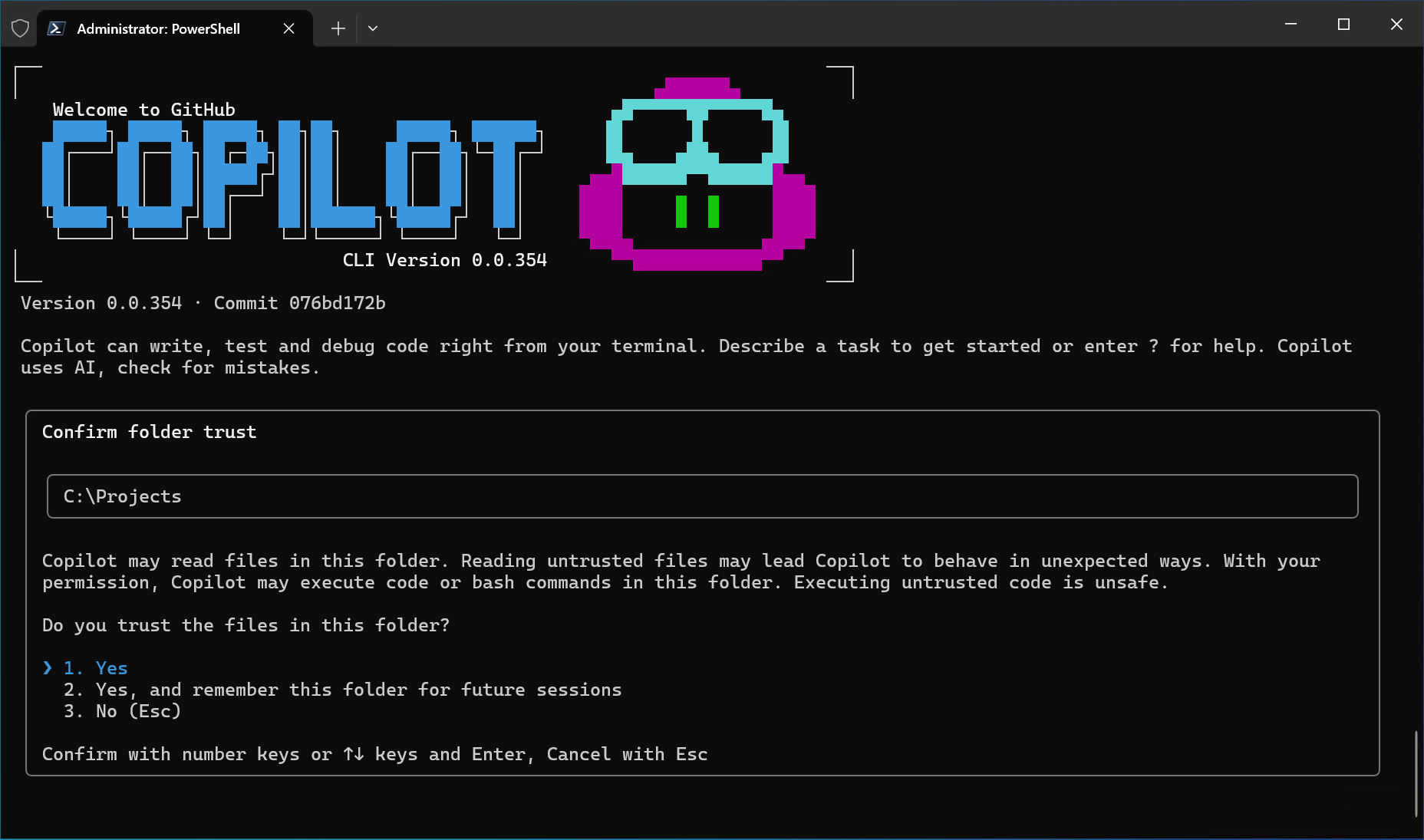Click the PowerShell icon on the active tab
Viewport: 1424px width, 840px height.
55,28
